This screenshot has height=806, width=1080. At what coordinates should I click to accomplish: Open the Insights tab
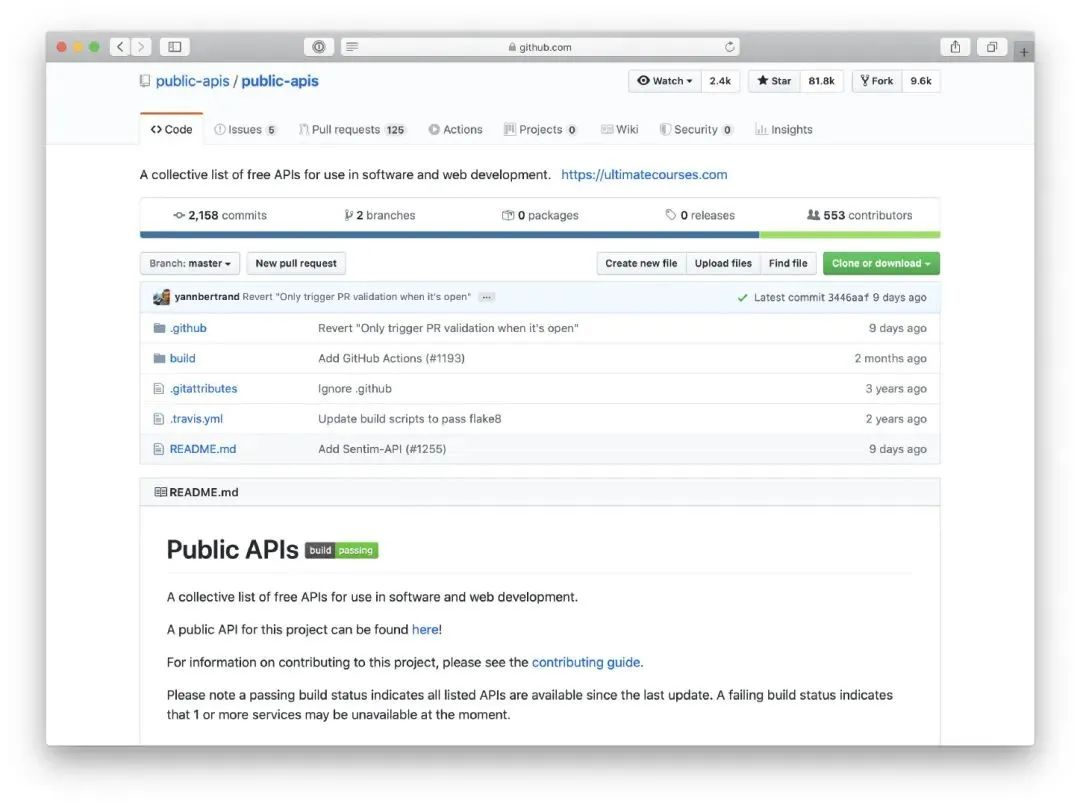pos(784,130)
